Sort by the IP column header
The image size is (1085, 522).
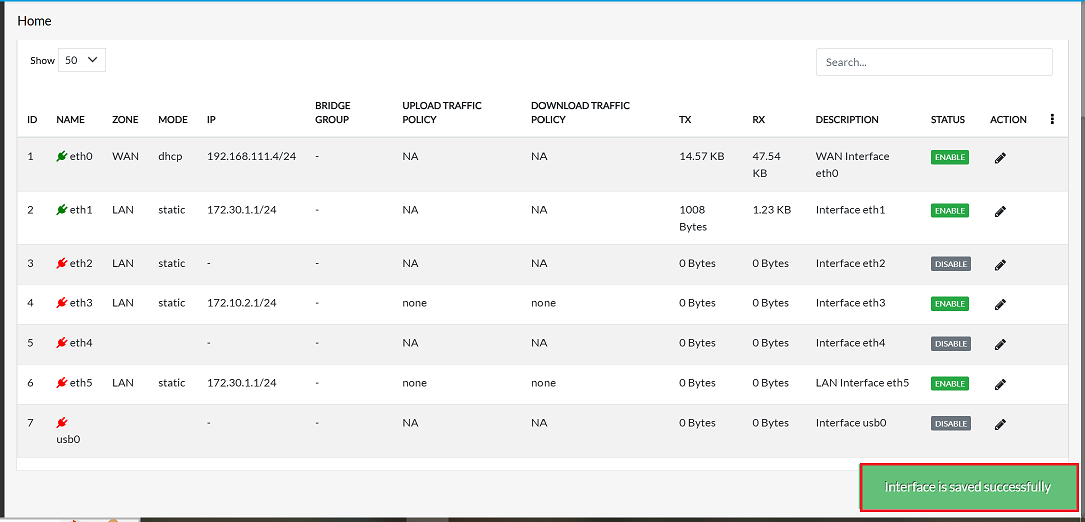211,120
